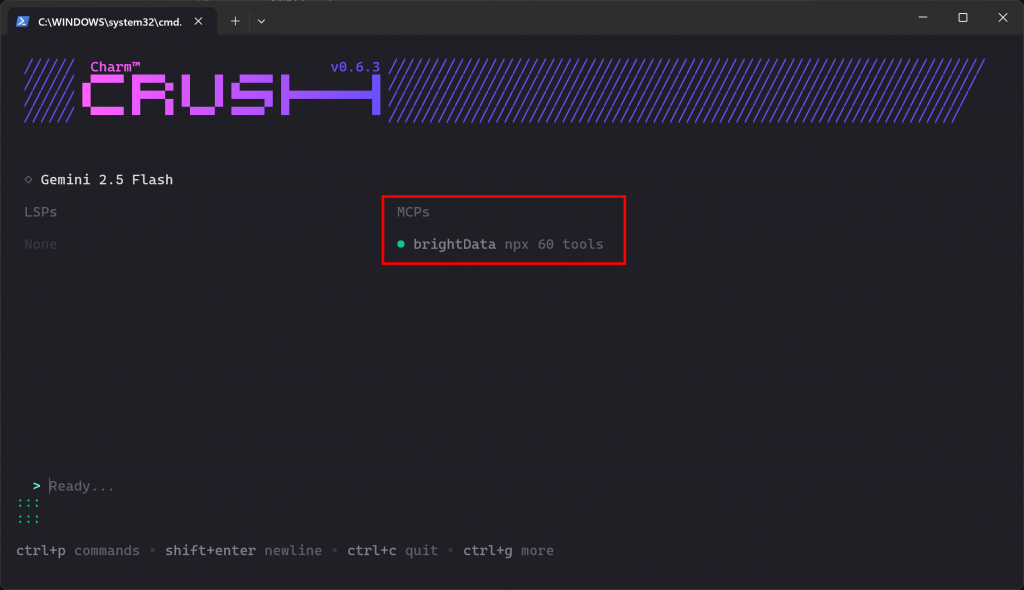Maximize the terminal window
Viewport: 1024px width, 590px height.
[x=962, y=18]
